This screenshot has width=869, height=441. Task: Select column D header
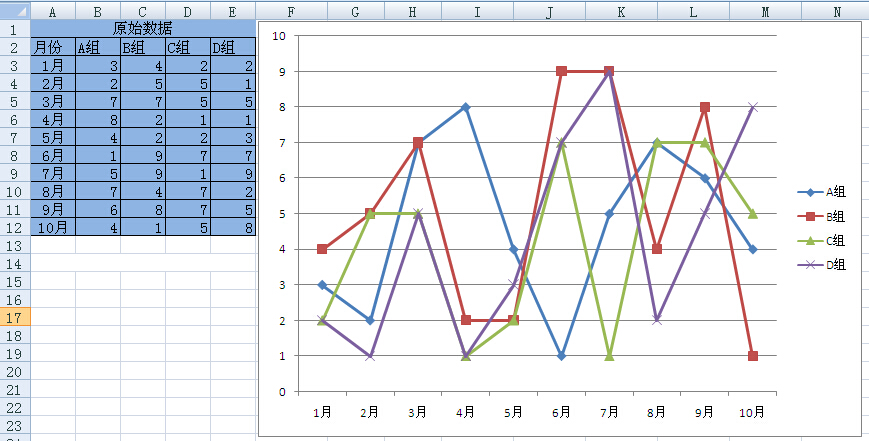188,12
